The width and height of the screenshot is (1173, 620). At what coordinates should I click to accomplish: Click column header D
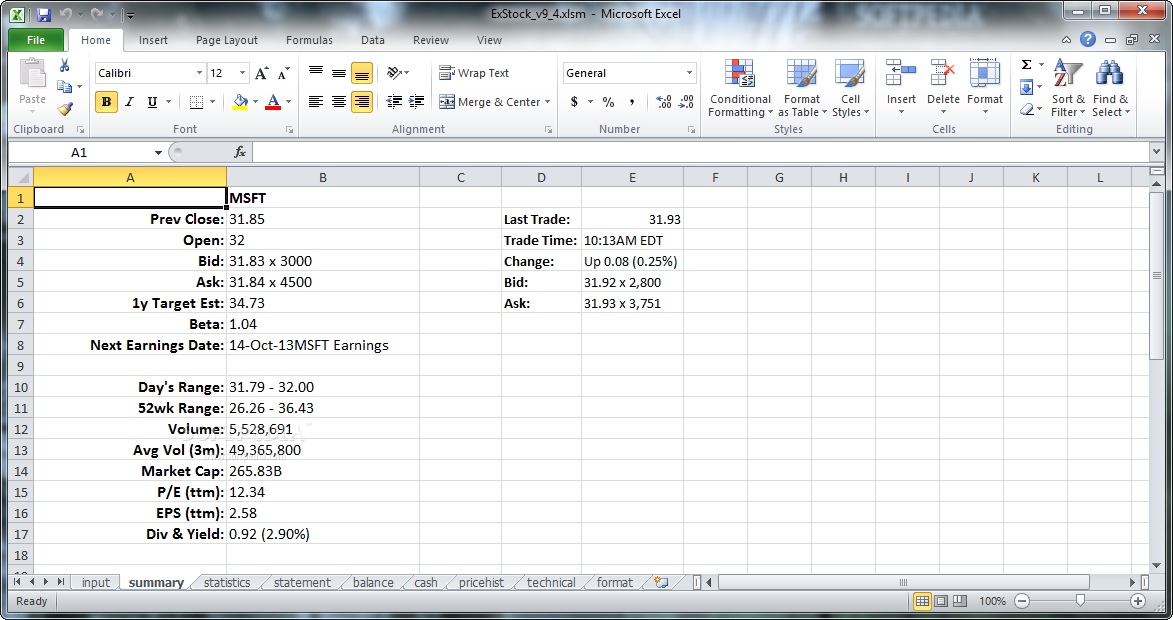point(541,177)
